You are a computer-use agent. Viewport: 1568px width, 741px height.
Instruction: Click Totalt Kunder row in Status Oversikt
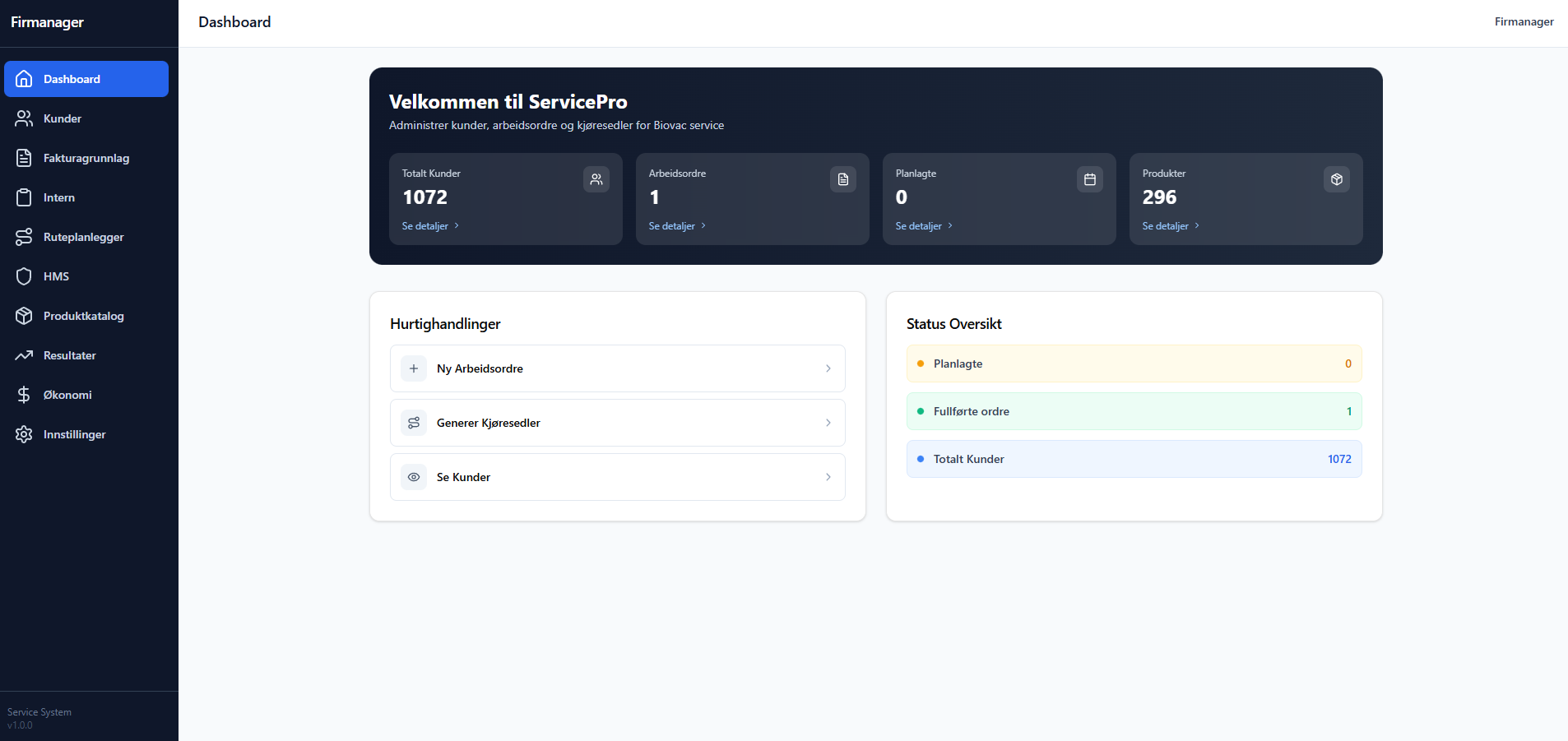point(1134,459)
